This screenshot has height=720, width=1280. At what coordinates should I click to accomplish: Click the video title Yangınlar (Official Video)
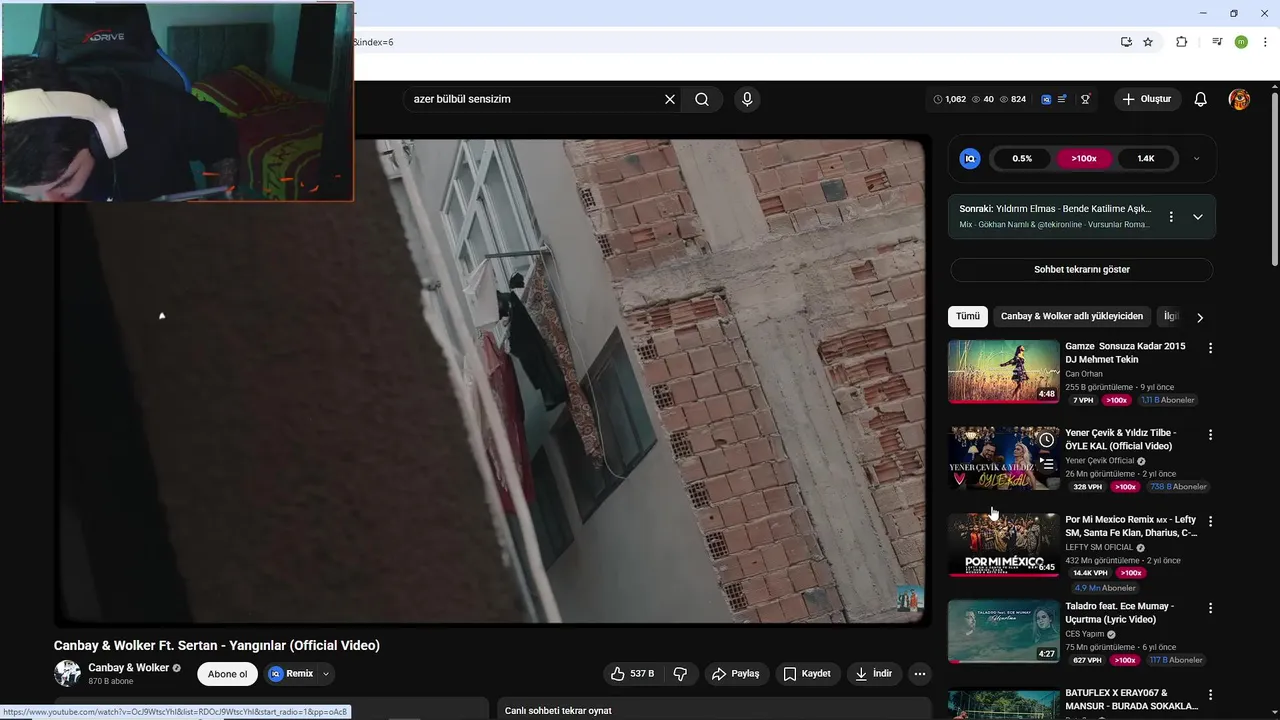(x=217, y=645)
